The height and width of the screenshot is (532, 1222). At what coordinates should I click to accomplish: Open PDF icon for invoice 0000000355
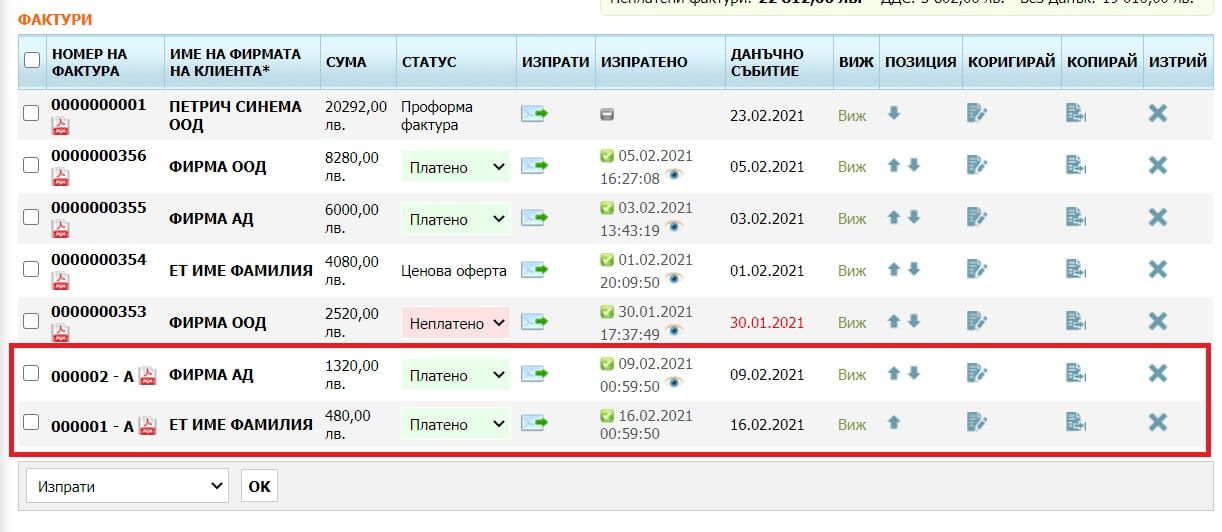[61, 230]
